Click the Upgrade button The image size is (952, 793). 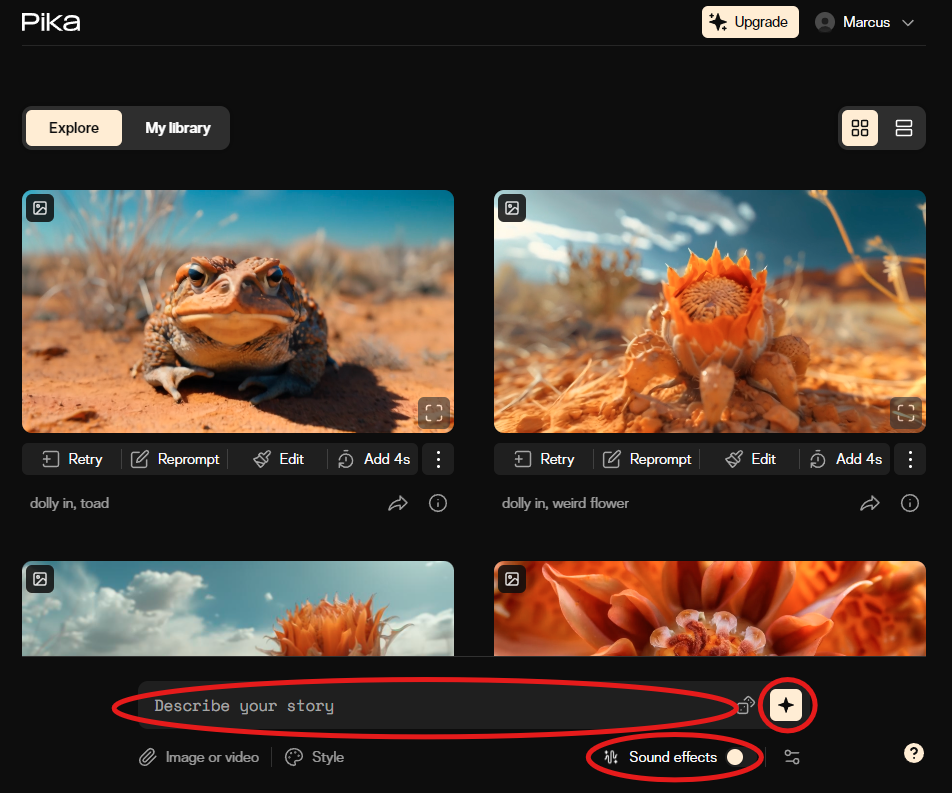click(750, 22)
